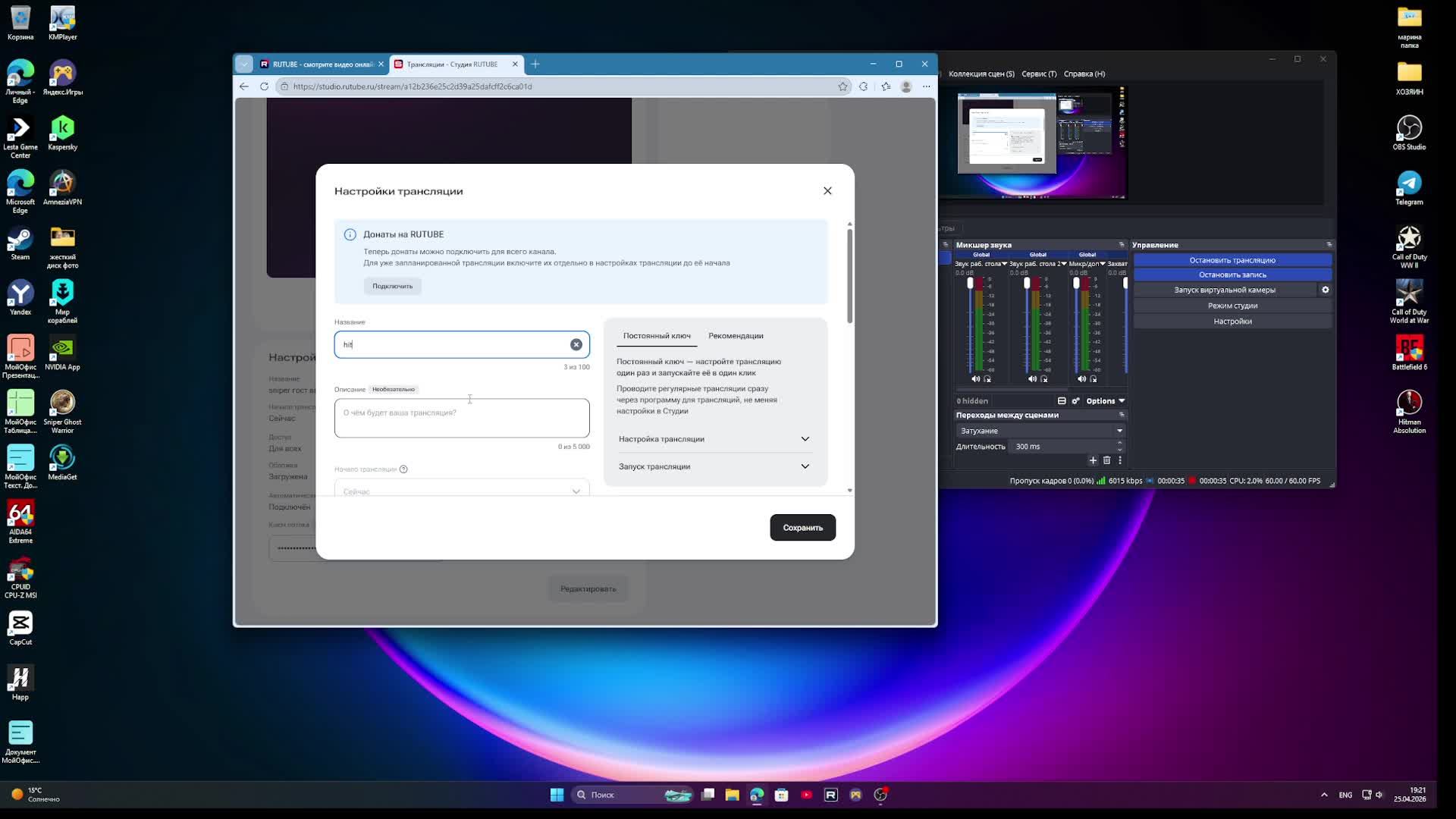Open advanced audio properties gears icon in mixer

(x=1075, y=401)
